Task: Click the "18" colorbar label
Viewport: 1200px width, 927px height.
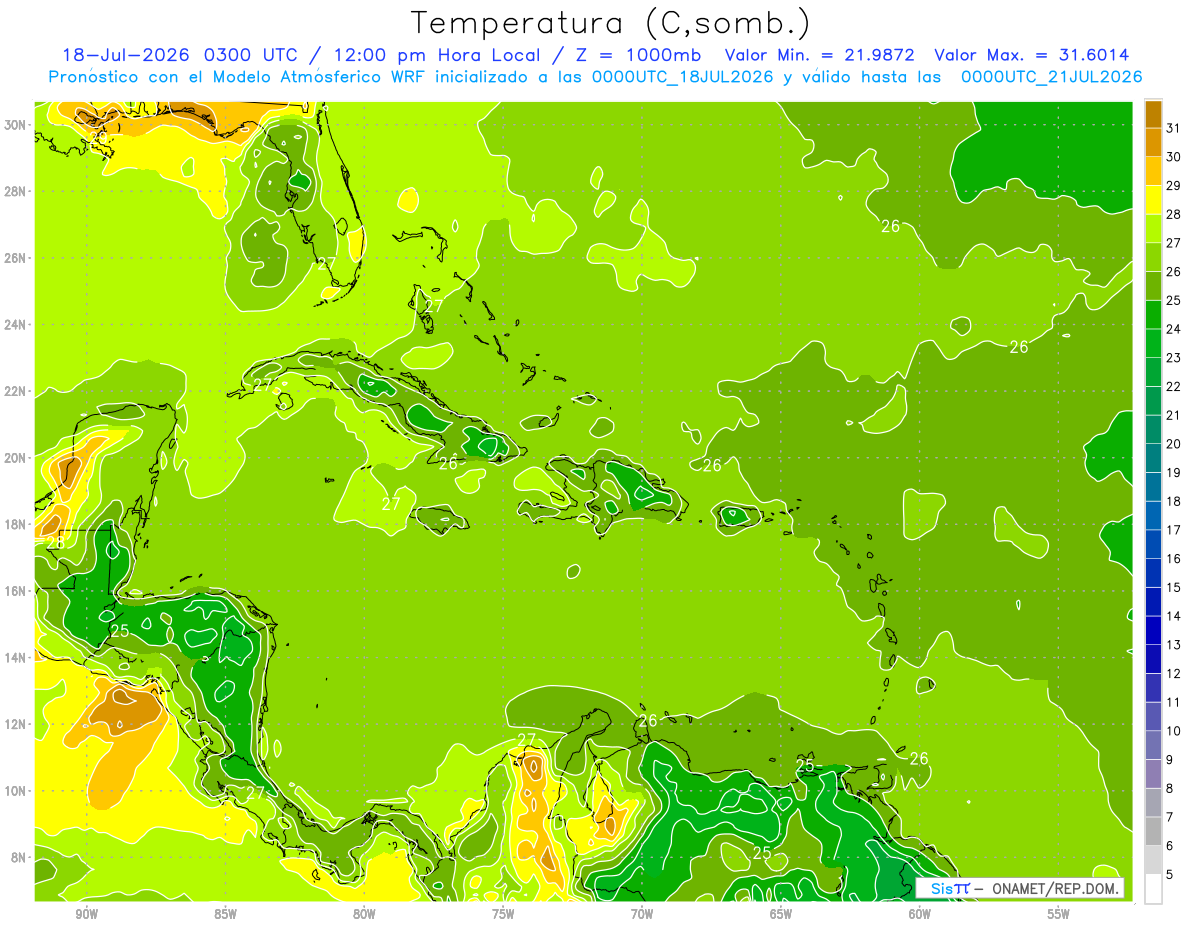Action: point(1174,501)
